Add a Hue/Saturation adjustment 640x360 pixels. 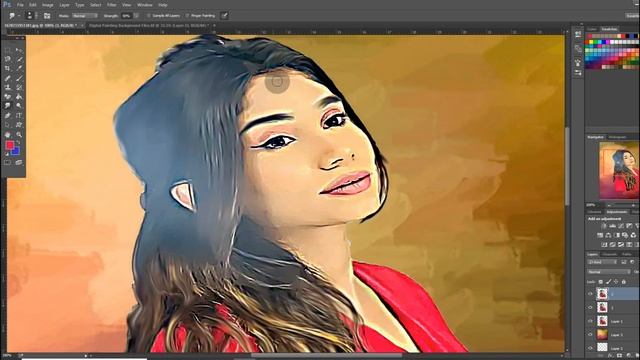pyautogui.click(x=600, y=235)
